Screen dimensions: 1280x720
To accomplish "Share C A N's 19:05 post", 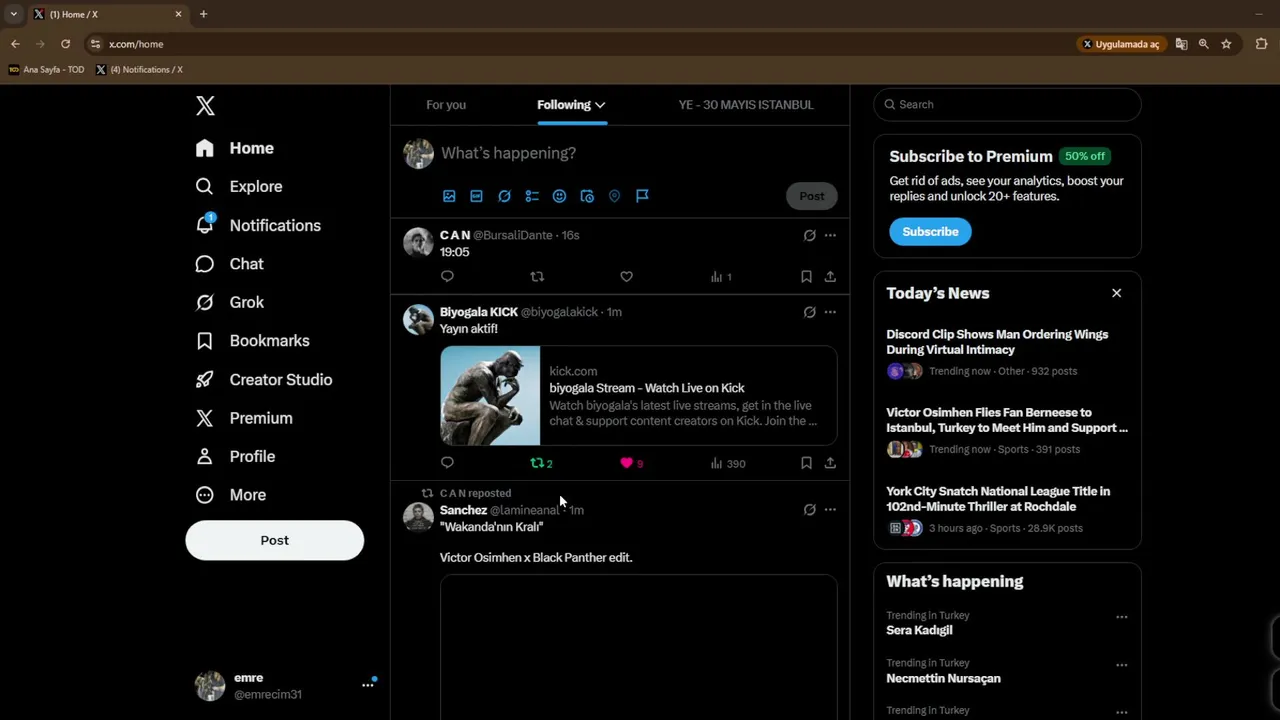I will 830,277.
